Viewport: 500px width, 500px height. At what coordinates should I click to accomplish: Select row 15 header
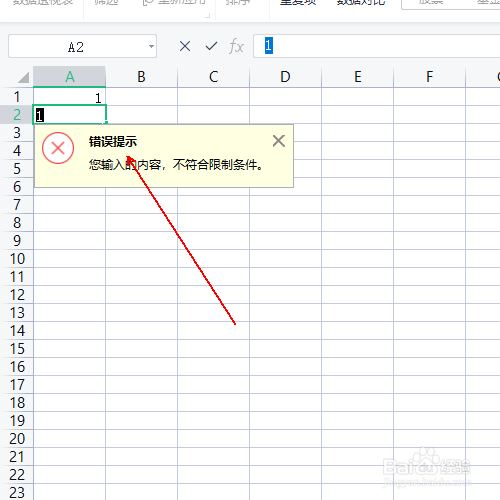point(17,349)
